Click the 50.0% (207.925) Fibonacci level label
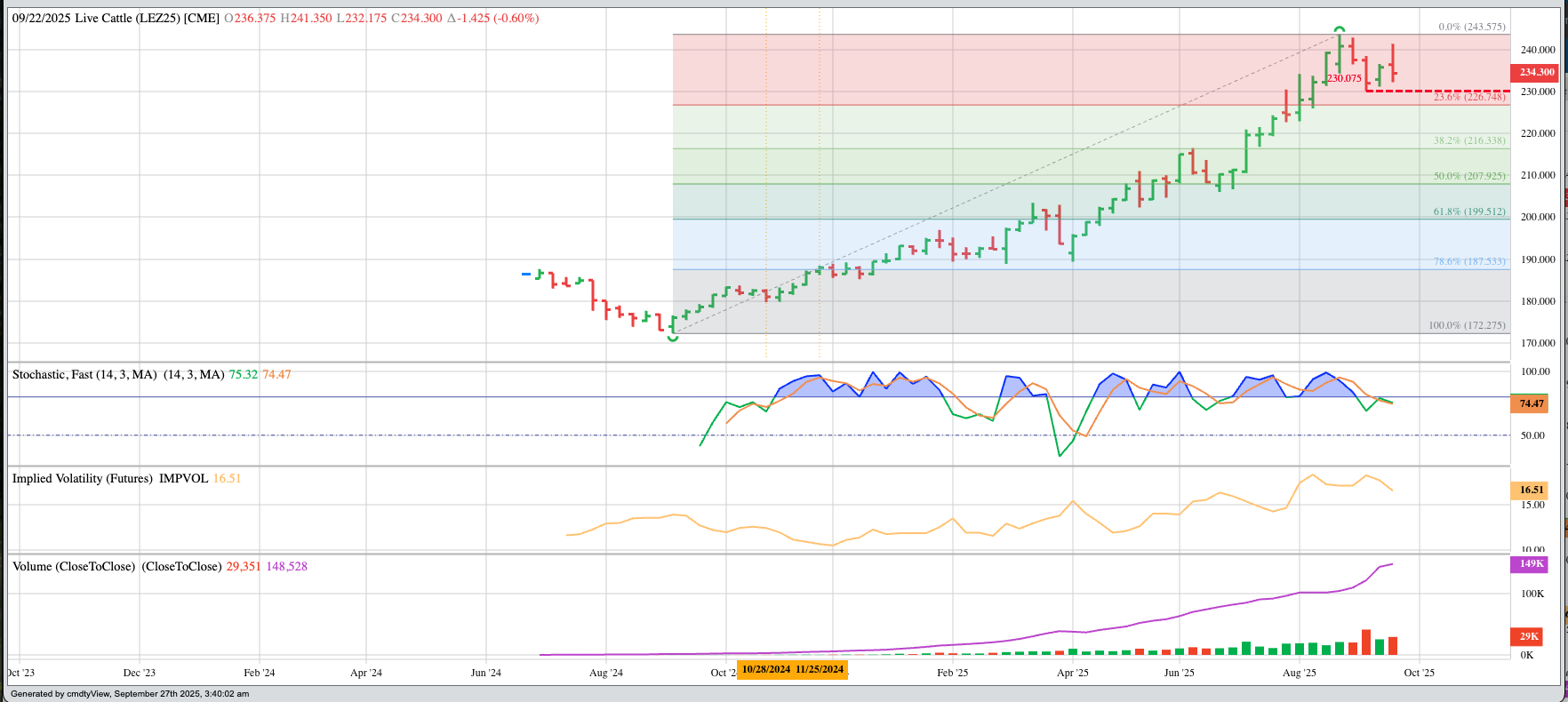 (x=1469, y=176)
